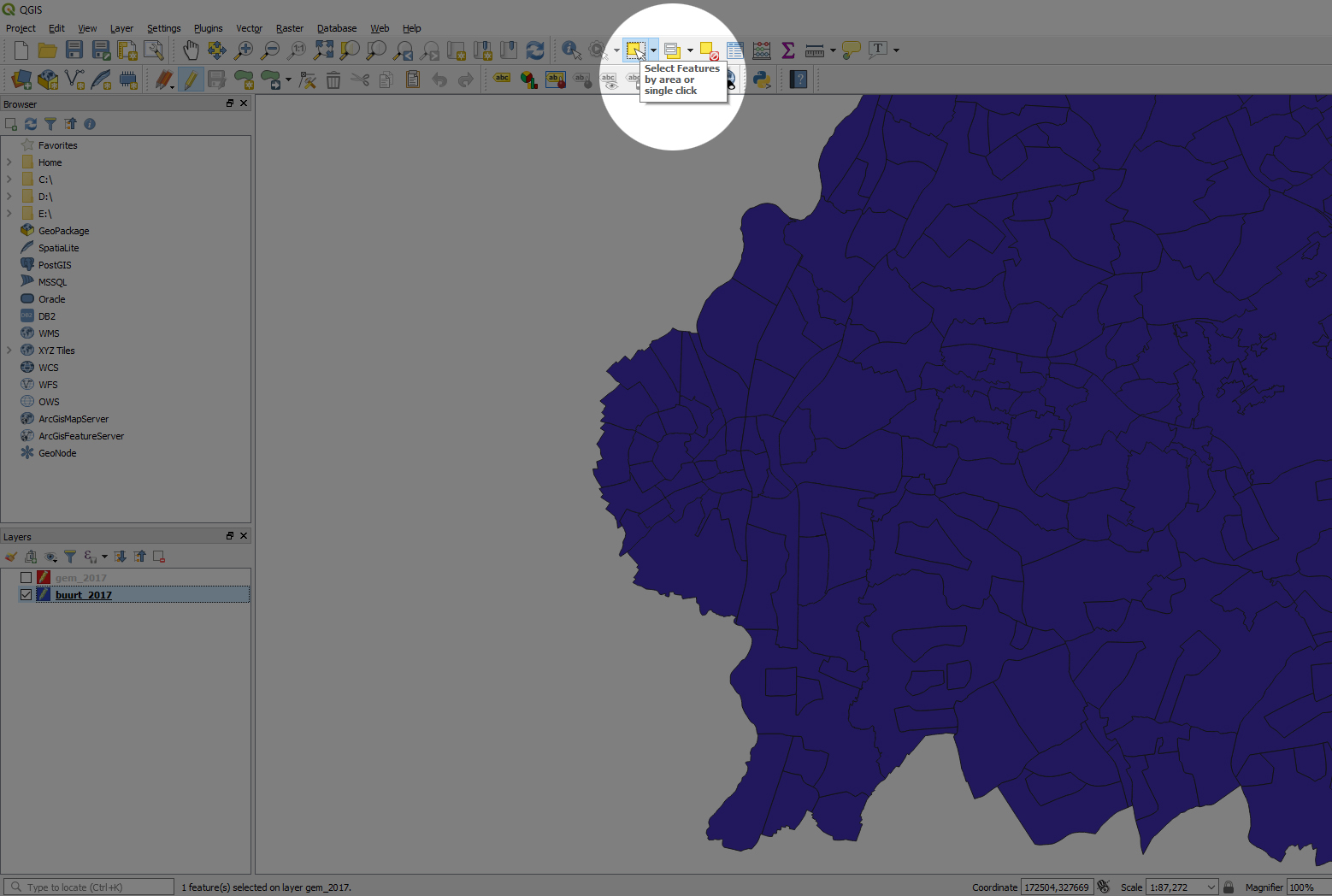Activate the Identify Features tool
The image size is (1332, 896).
571,50
